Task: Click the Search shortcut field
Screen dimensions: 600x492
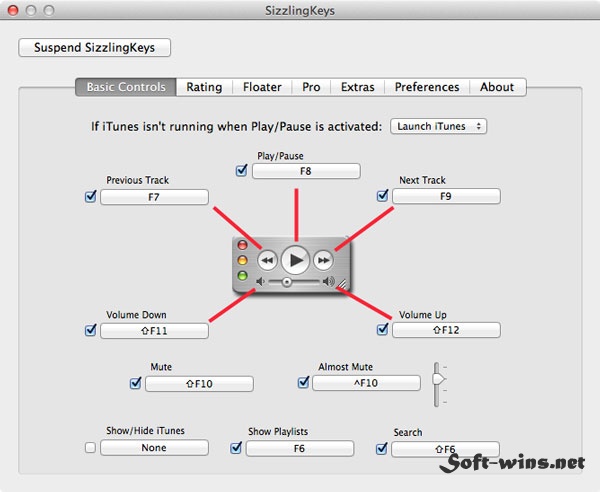Action: click(x=445, y=449)
